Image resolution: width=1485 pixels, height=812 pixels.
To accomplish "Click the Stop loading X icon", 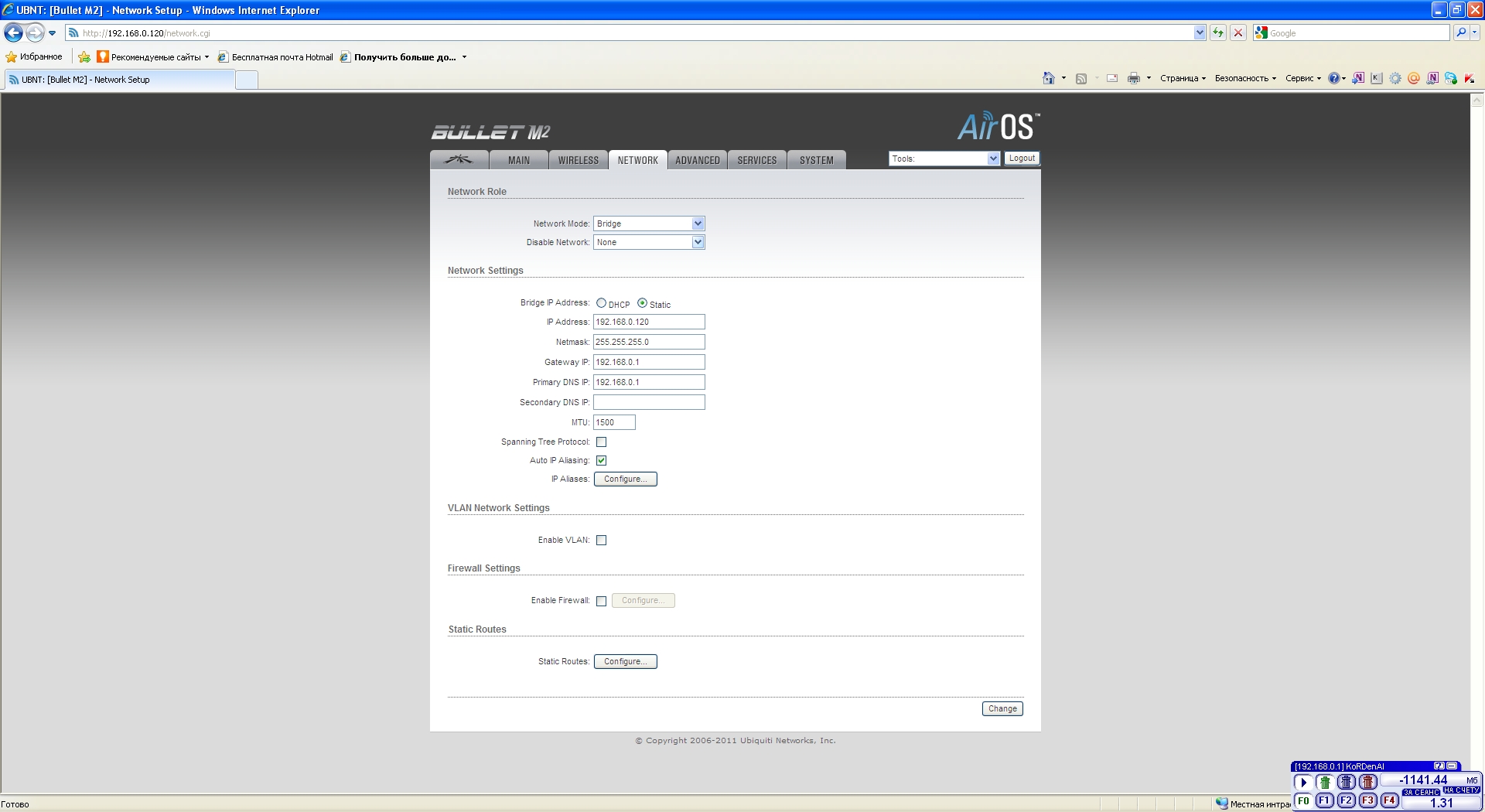I will pyautogui.click(x=1238, y=32).
